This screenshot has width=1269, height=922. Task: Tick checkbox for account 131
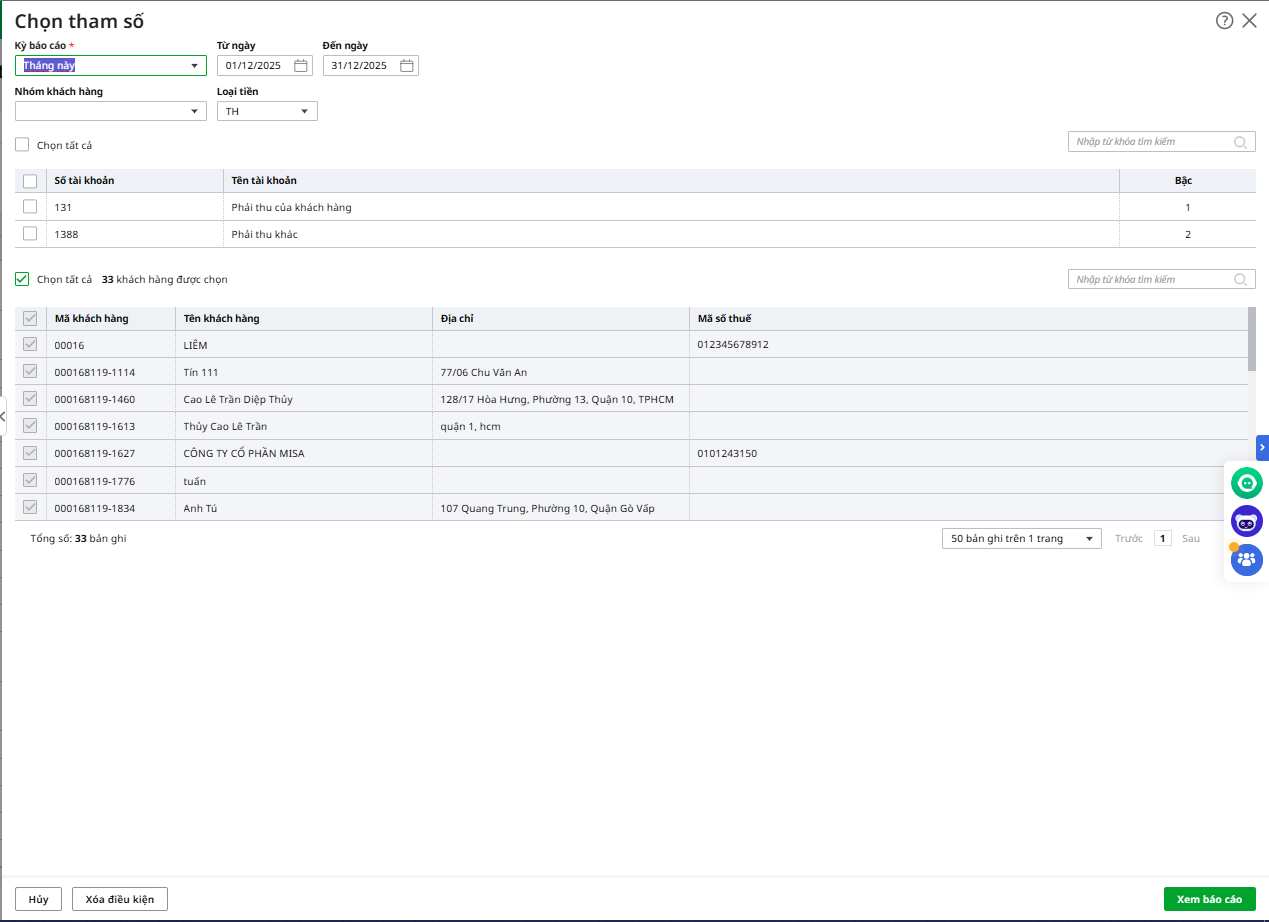click(x=30, y=207)
